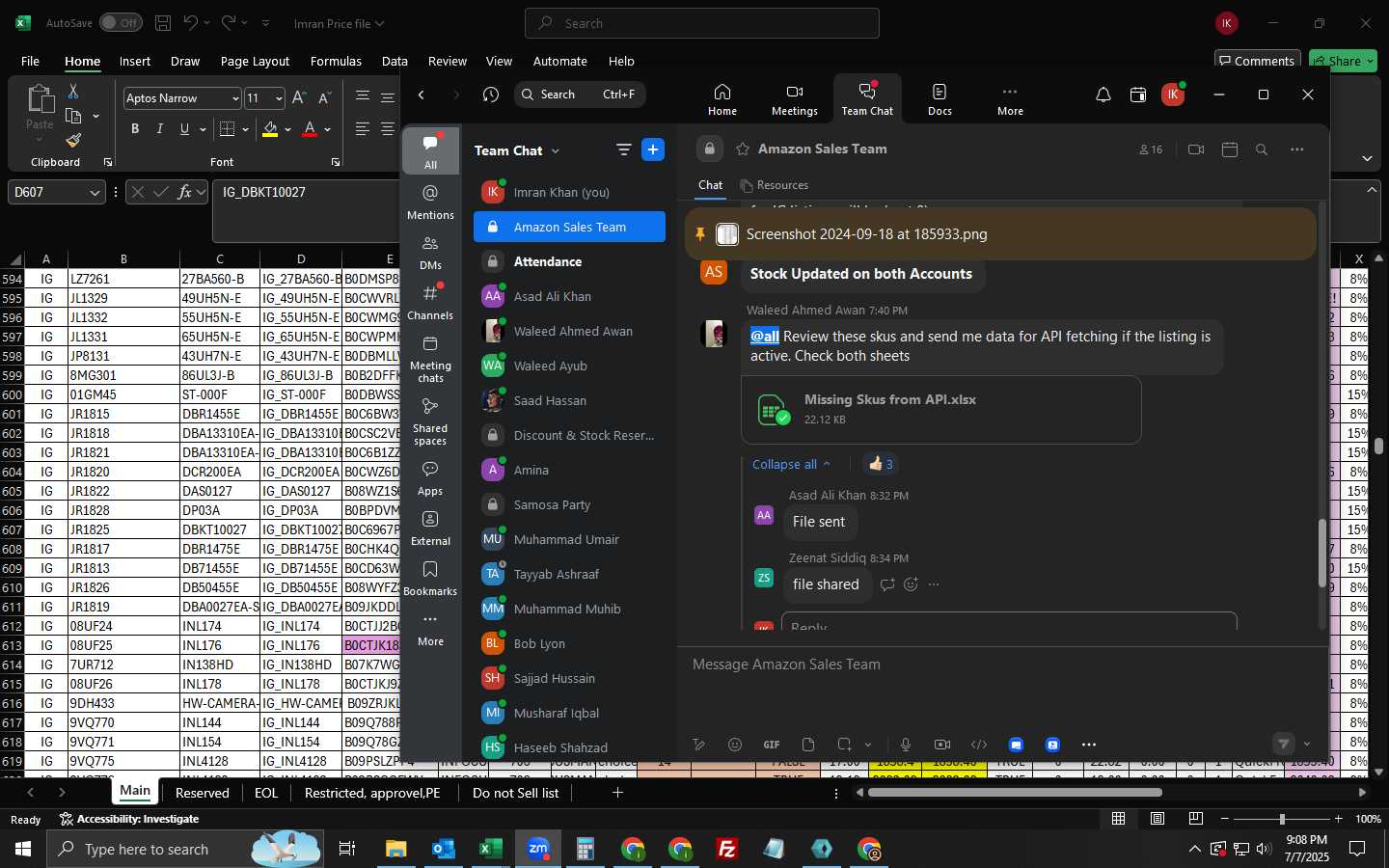Viewport: 1389px width, 868px height.
Task: Open Excel font size dropdown
Action: click(x=279, y=98)
